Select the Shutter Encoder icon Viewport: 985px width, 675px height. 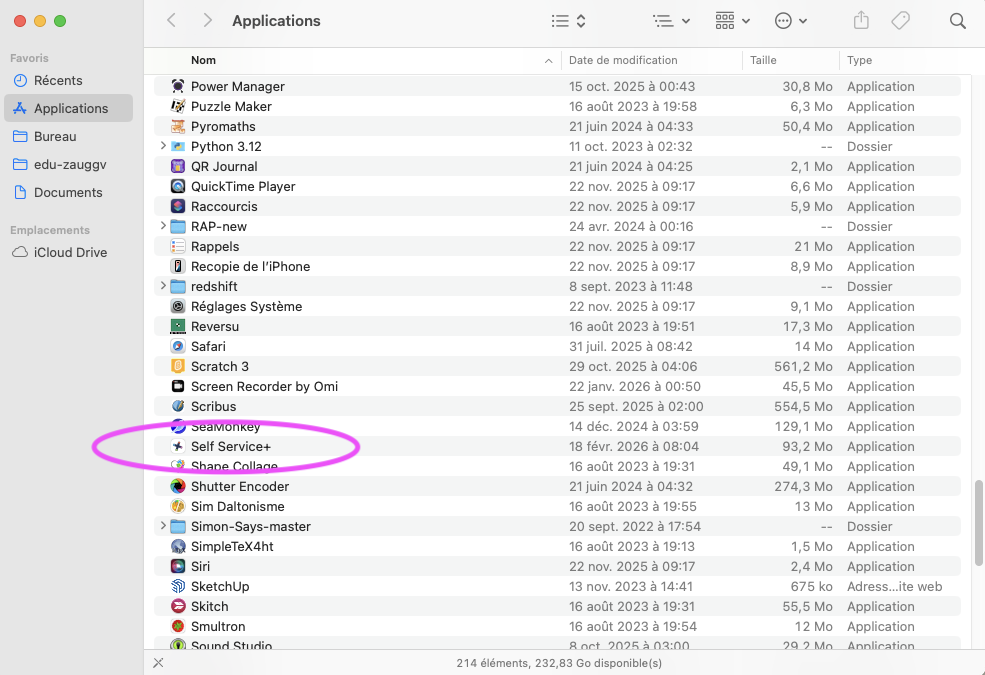(x=178, y=487)
